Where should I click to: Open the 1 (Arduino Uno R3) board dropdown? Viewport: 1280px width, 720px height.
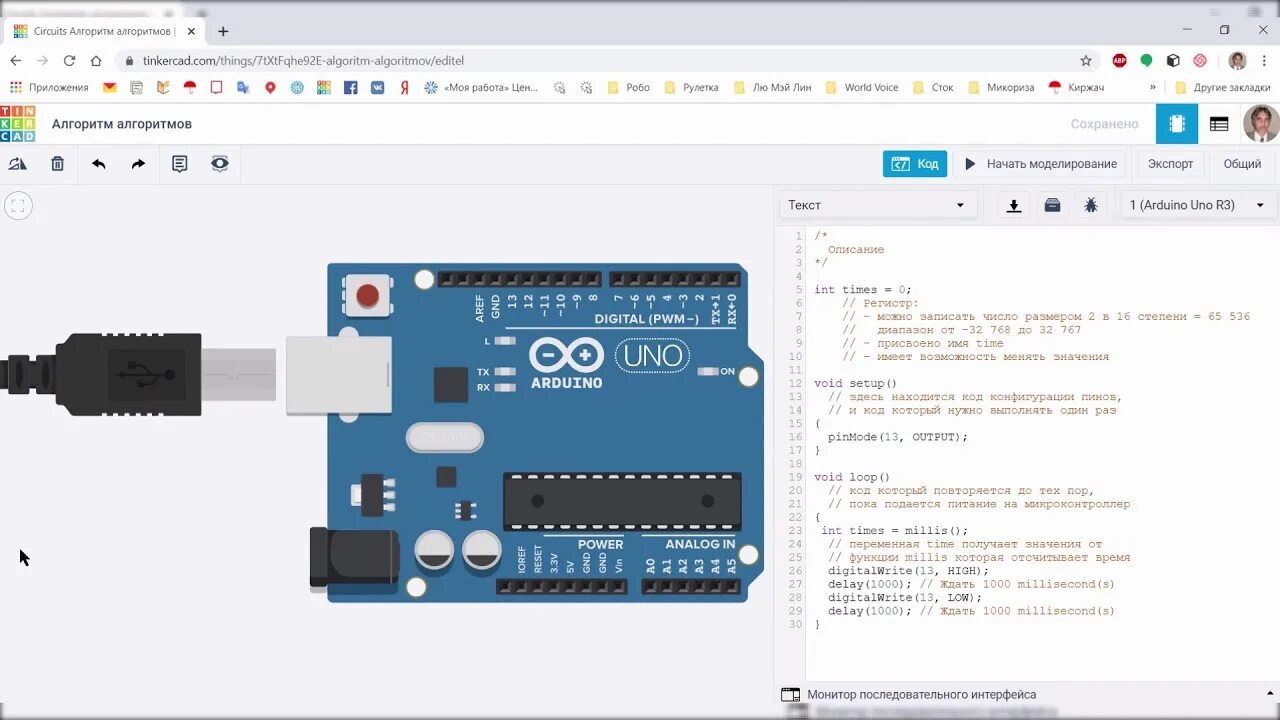click(1197, 205)
